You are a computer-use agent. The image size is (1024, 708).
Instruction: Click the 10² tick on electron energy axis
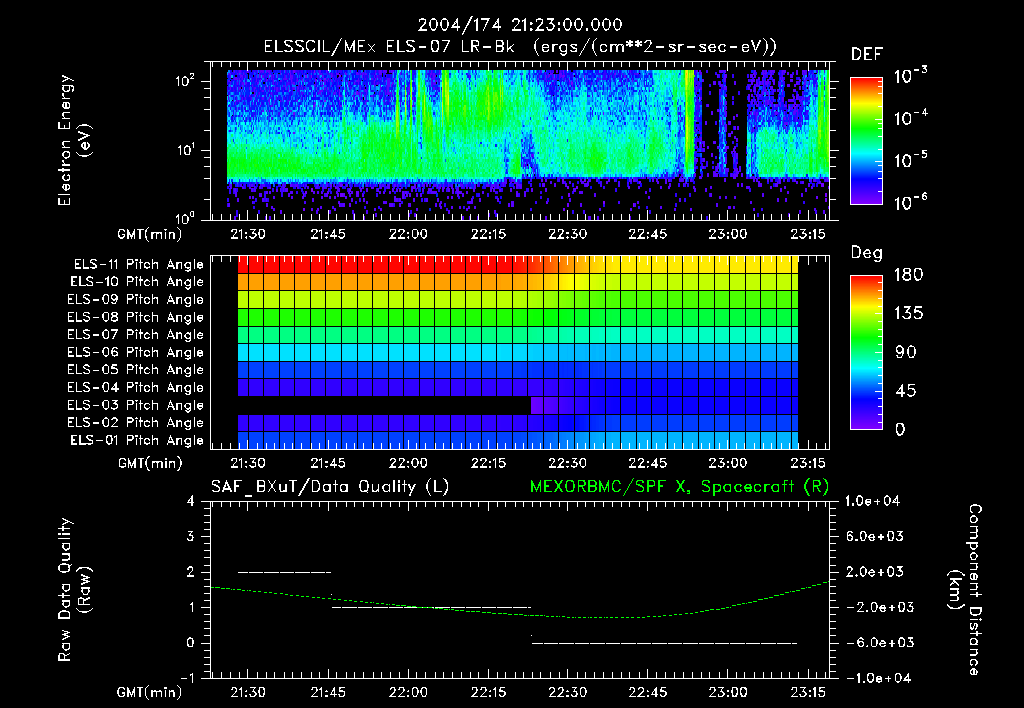tap(185, 81)
